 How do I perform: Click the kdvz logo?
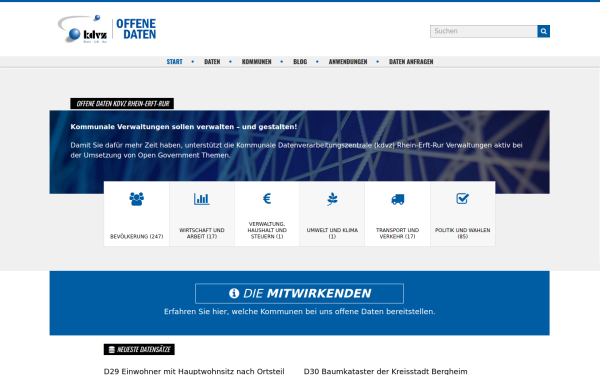click(x=83, y=29)
